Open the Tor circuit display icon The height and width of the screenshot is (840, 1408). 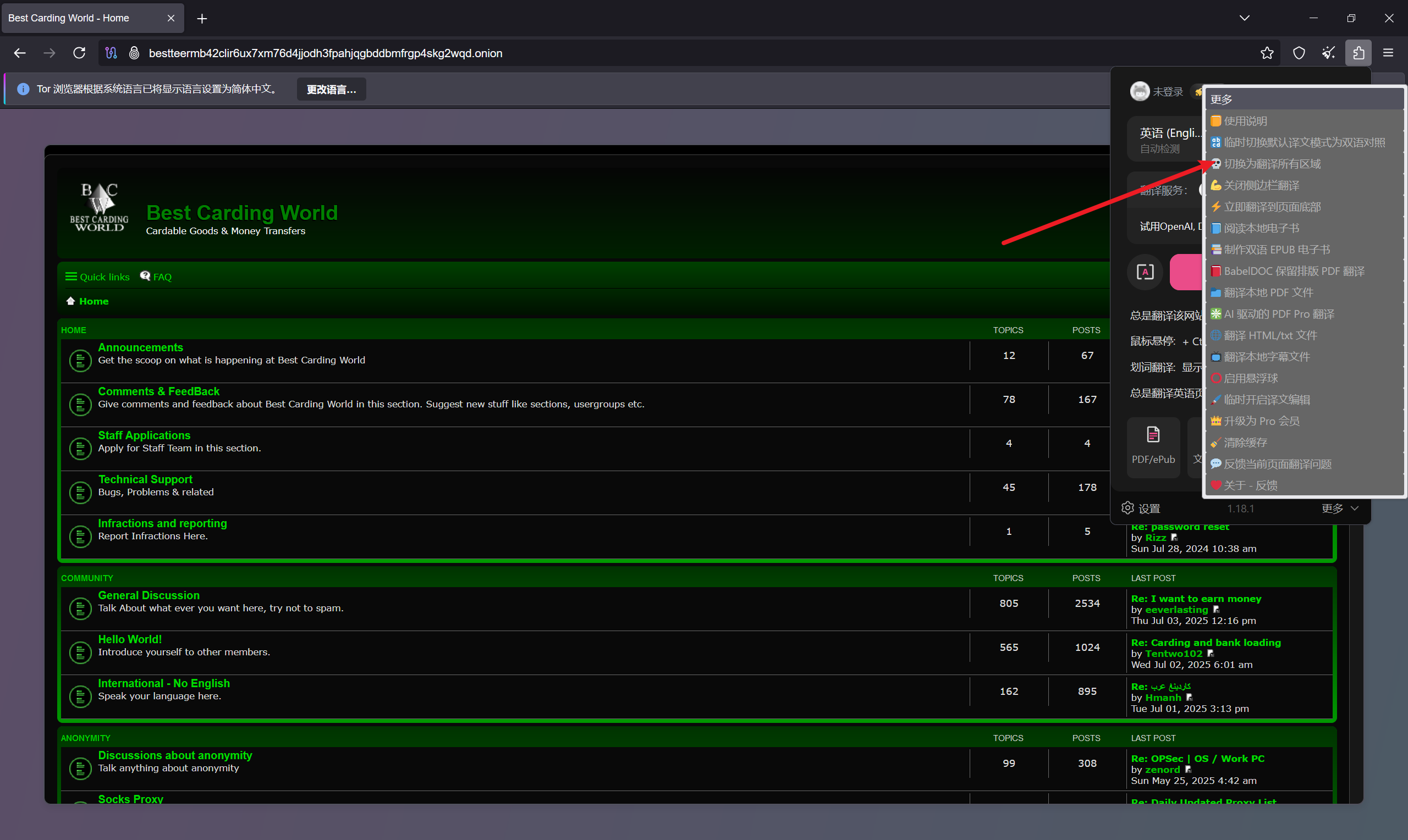[x=111, y=53]
